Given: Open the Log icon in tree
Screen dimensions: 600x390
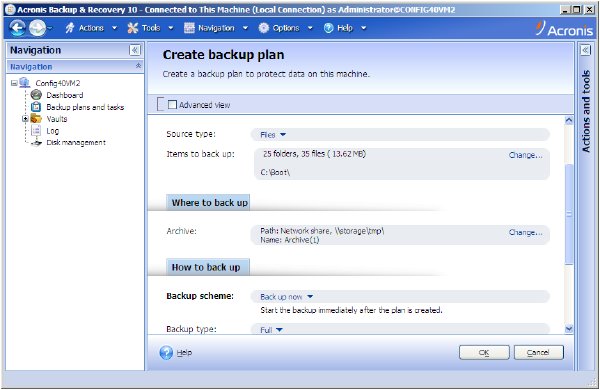Looking at the screenshot, I should coord(36,131).
